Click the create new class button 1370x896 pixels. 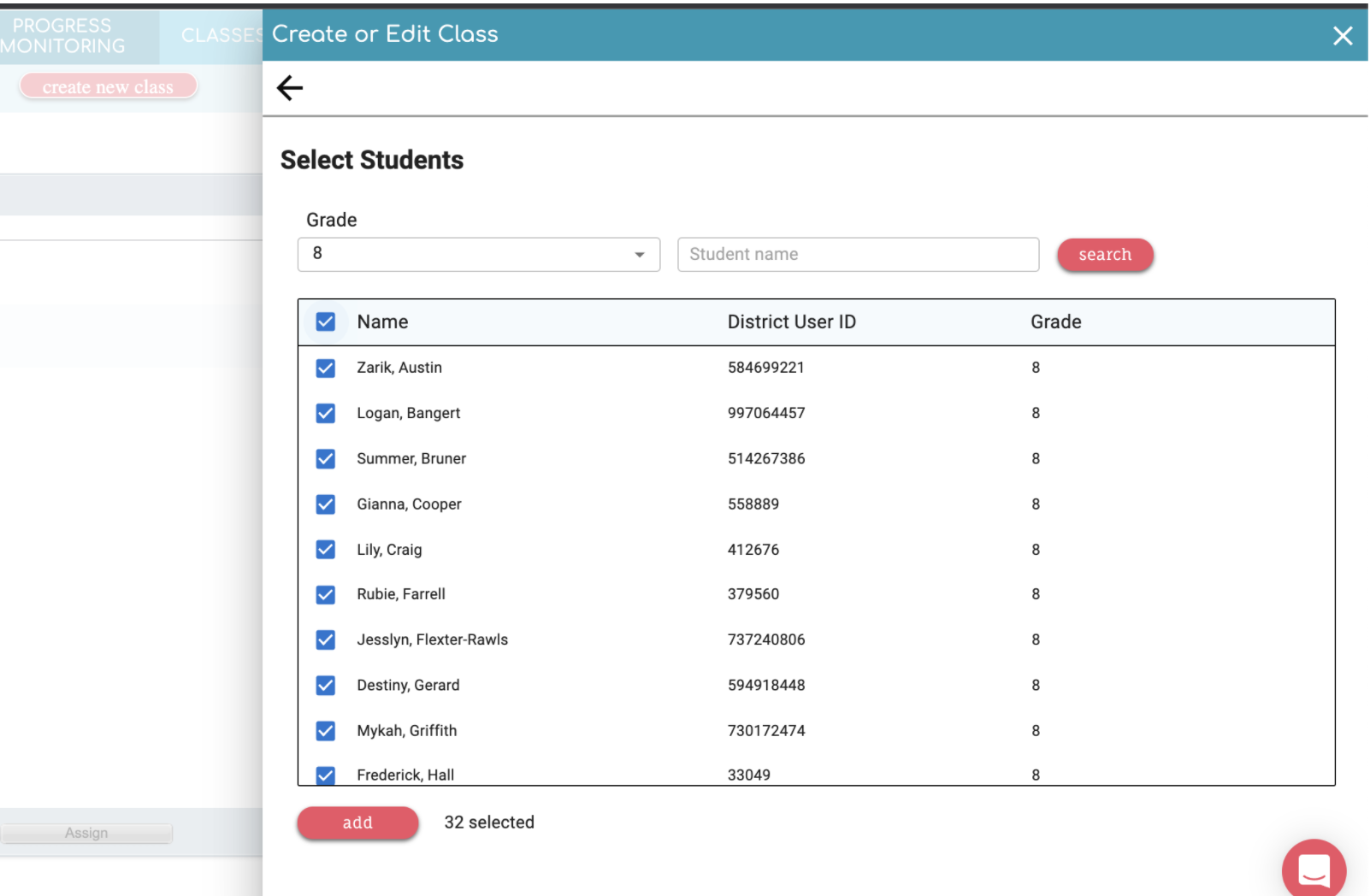tap(108, 86)
